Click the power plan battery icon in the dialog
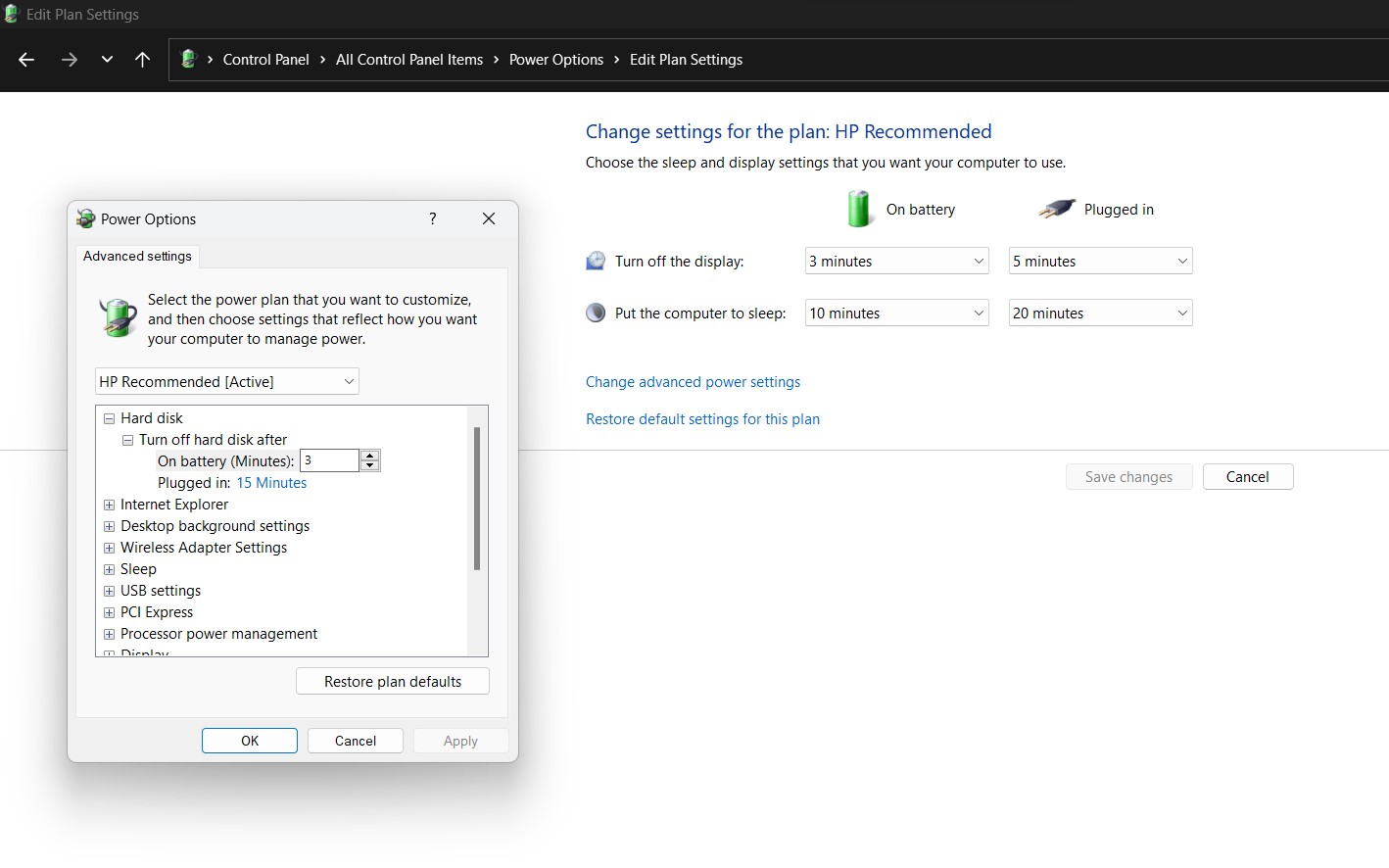This screenshot has height=868, width=1389. point(118,317)
